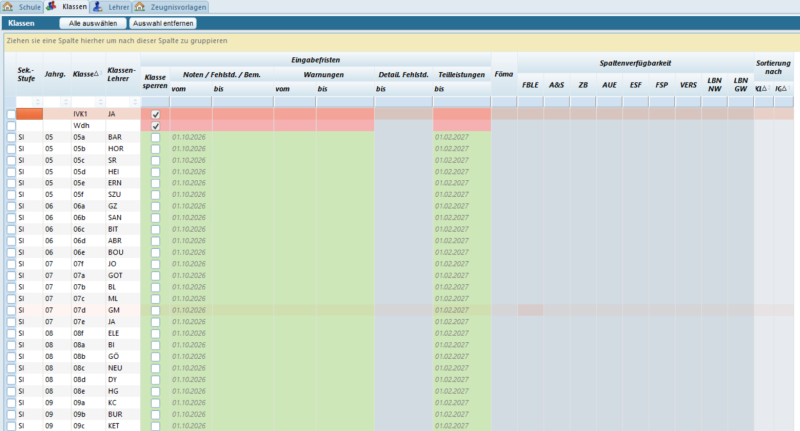Click the filter field under Föma
The height and width of the screenshot is (431, 800).
pyautogui.click(x=504, y=102)
